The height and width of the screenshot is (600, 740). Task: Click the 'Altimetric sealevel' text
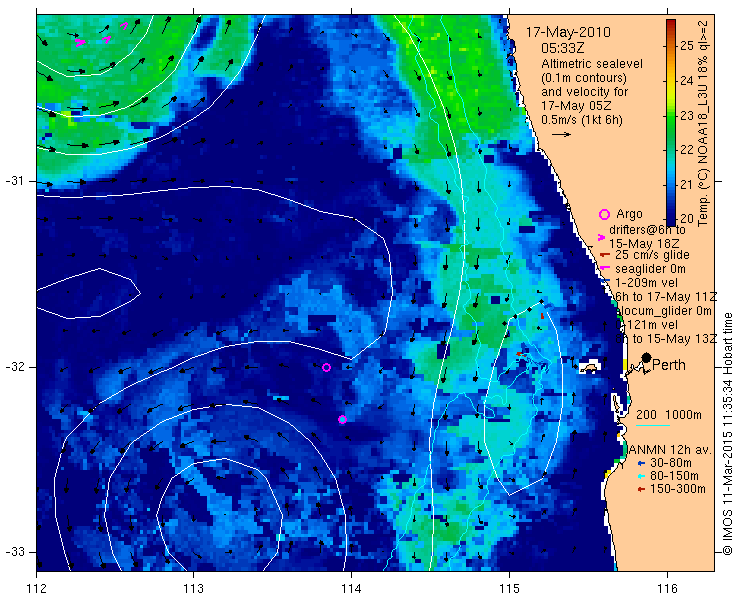(x=592, y=64)
